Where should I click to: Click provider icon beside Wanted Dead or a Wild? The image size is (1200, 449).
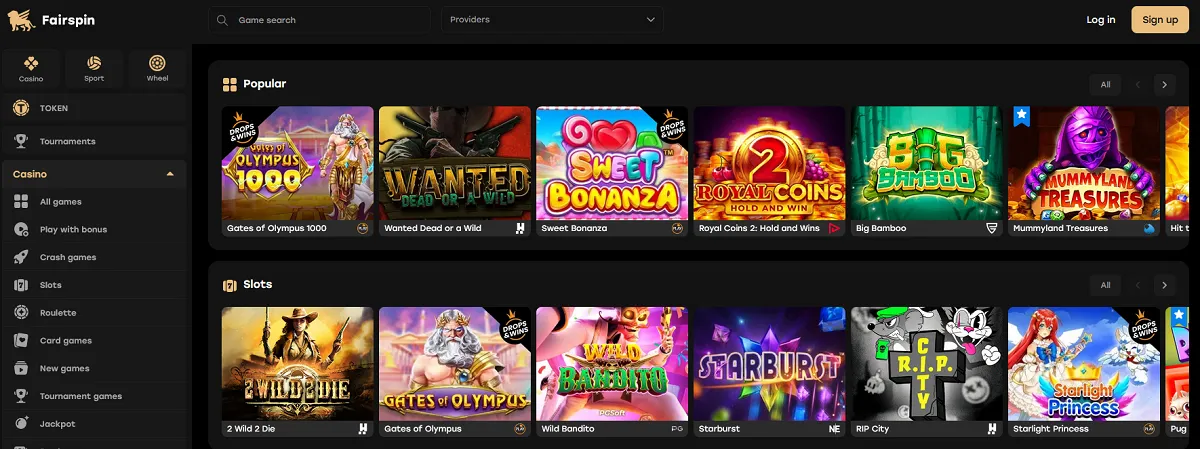coord(520,229)
